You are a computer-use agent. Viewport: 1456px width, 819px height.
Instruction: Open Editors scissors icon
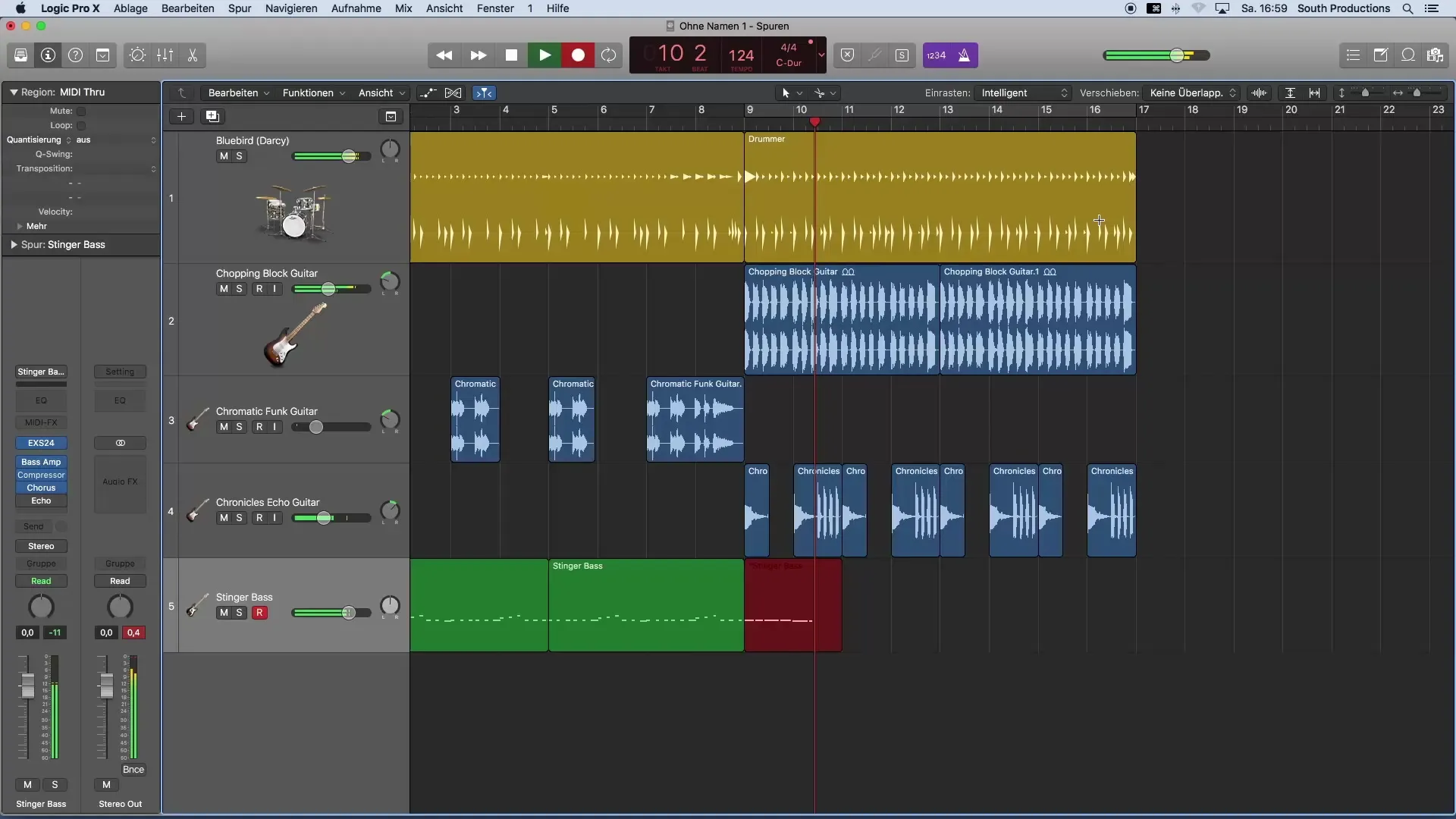[x=192, y=55]
